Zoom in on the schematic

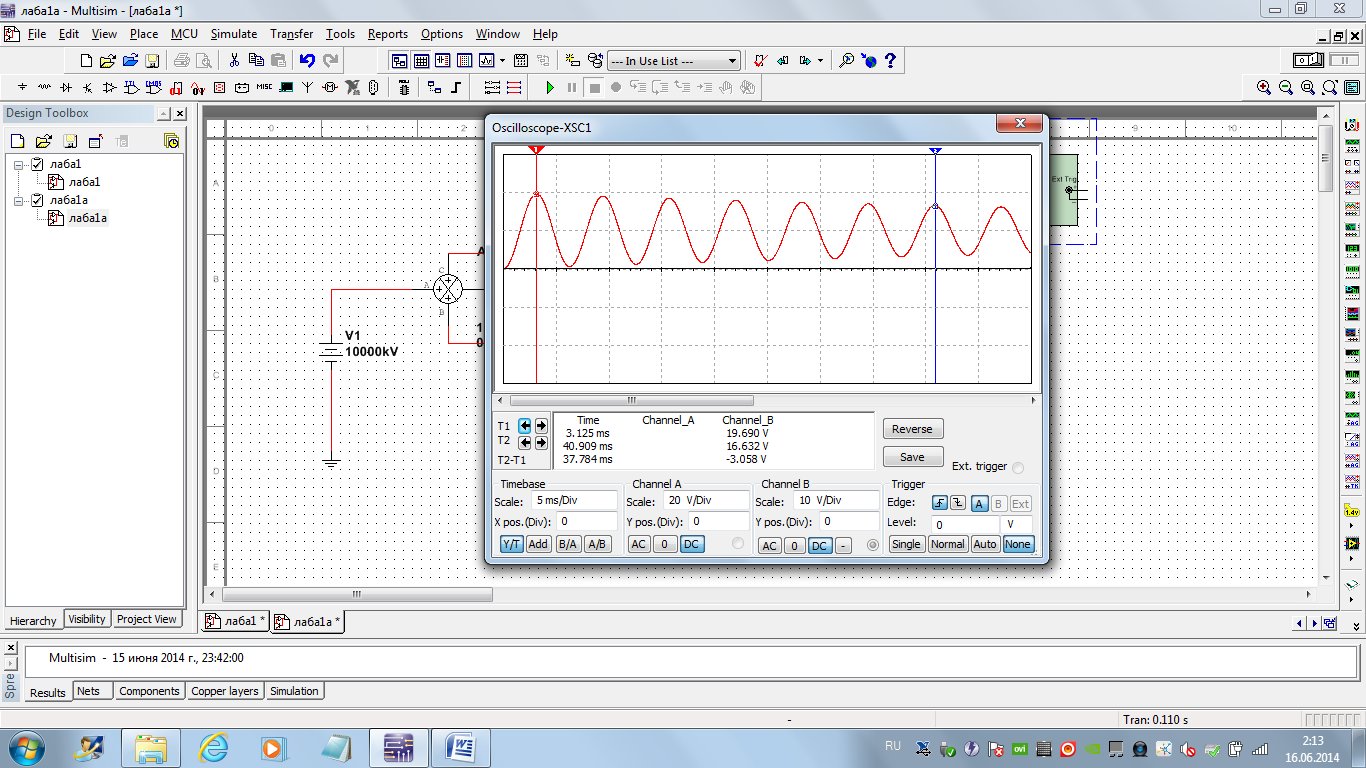1264,88
